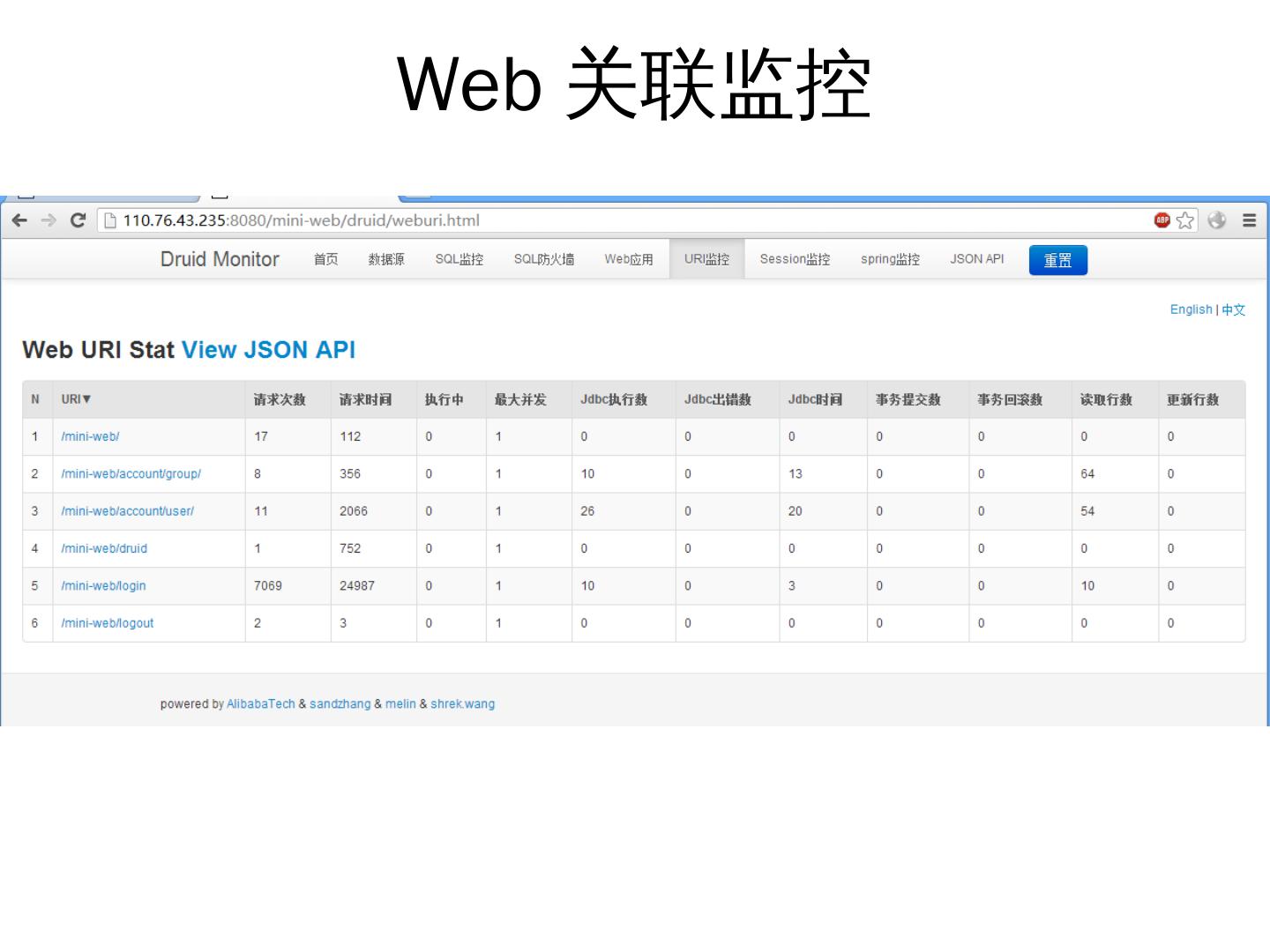
Task: Click Jdbc time value 20
Action: click(x=796, y=511)
